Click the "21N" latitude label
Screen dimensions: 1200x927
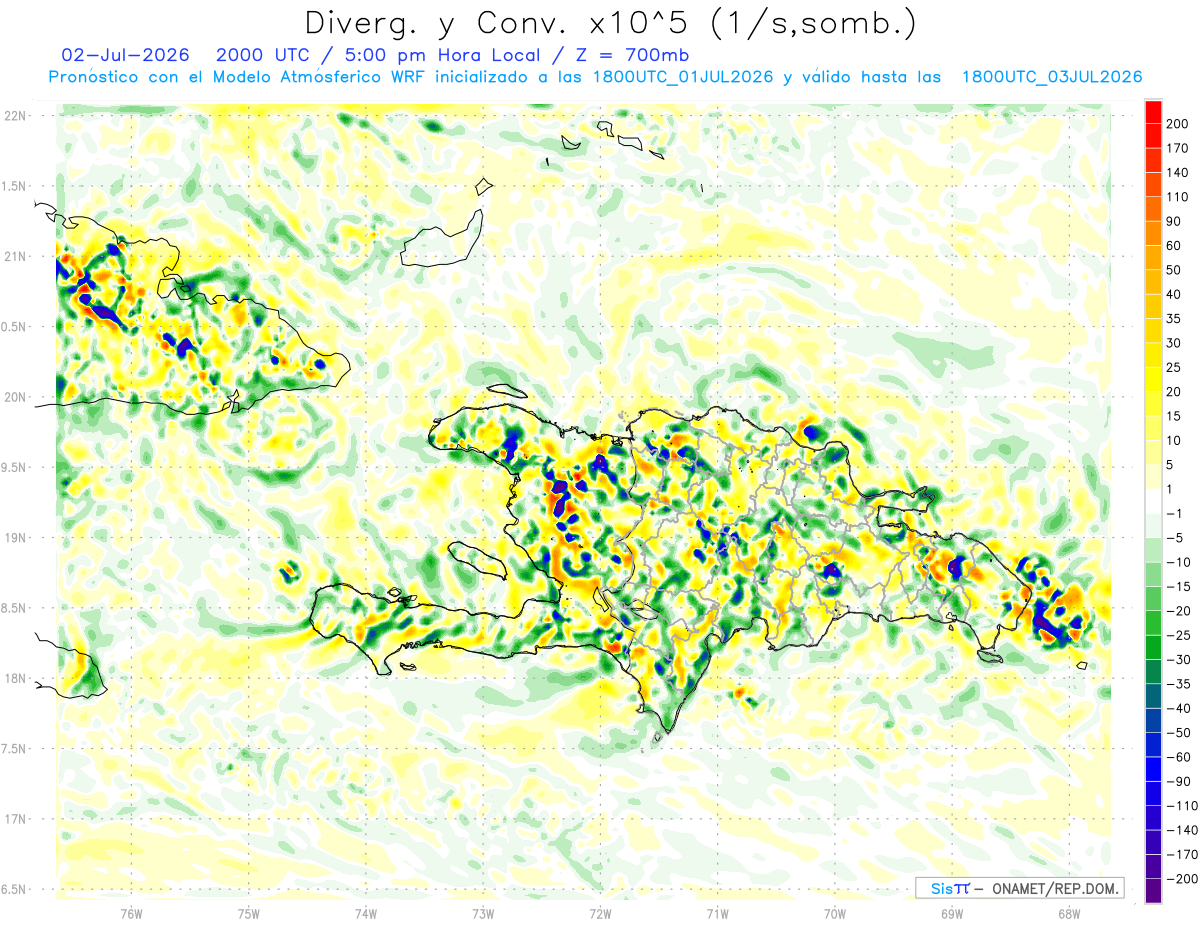pos(16,257)
